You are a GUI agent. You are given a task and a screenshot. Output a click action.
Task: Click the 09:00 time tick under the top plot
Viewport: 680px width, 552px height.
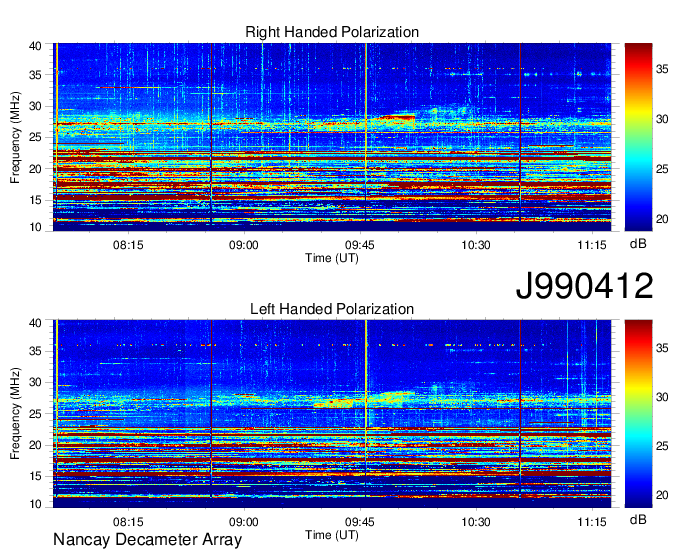(x=244, y=245)
